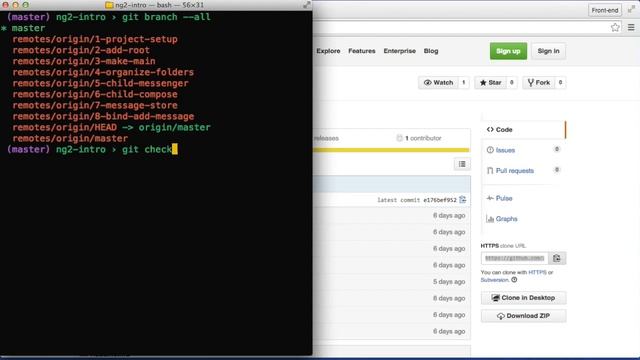The height and width of the screenshot is (360, 640).
Task: Open the Explore link on GitHub
Action: coord(328,51)
